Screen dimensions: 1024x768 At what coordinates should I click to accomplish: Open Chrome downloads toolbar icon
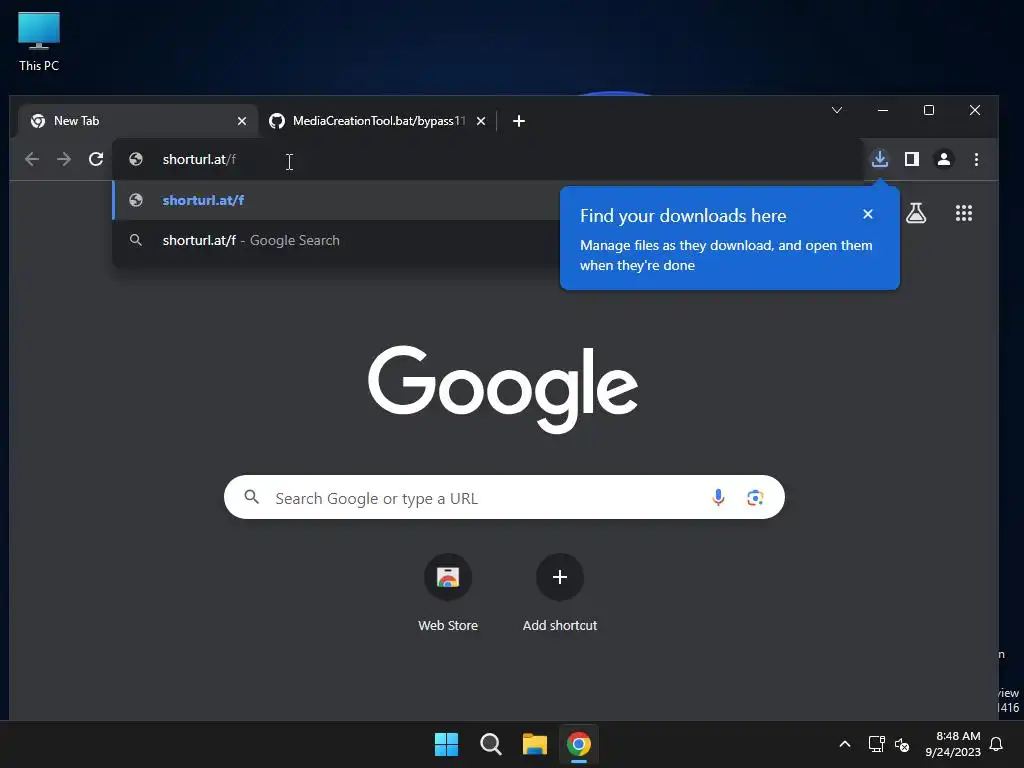point(880,159)
